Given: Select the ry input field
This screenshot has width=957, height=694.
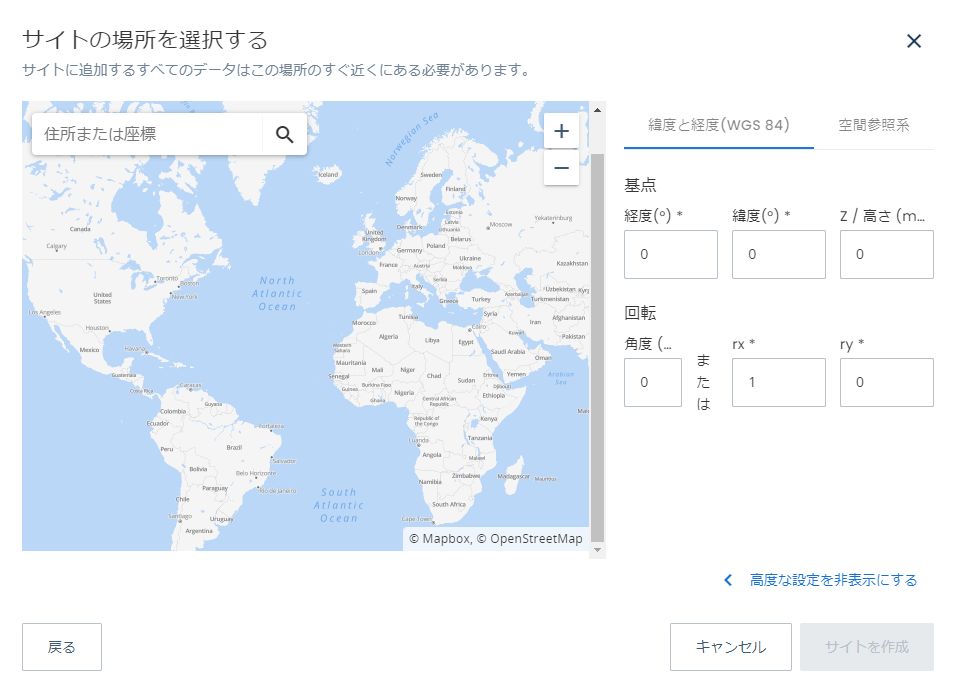Looking at the screenshot, I should [x=887, y=382].
